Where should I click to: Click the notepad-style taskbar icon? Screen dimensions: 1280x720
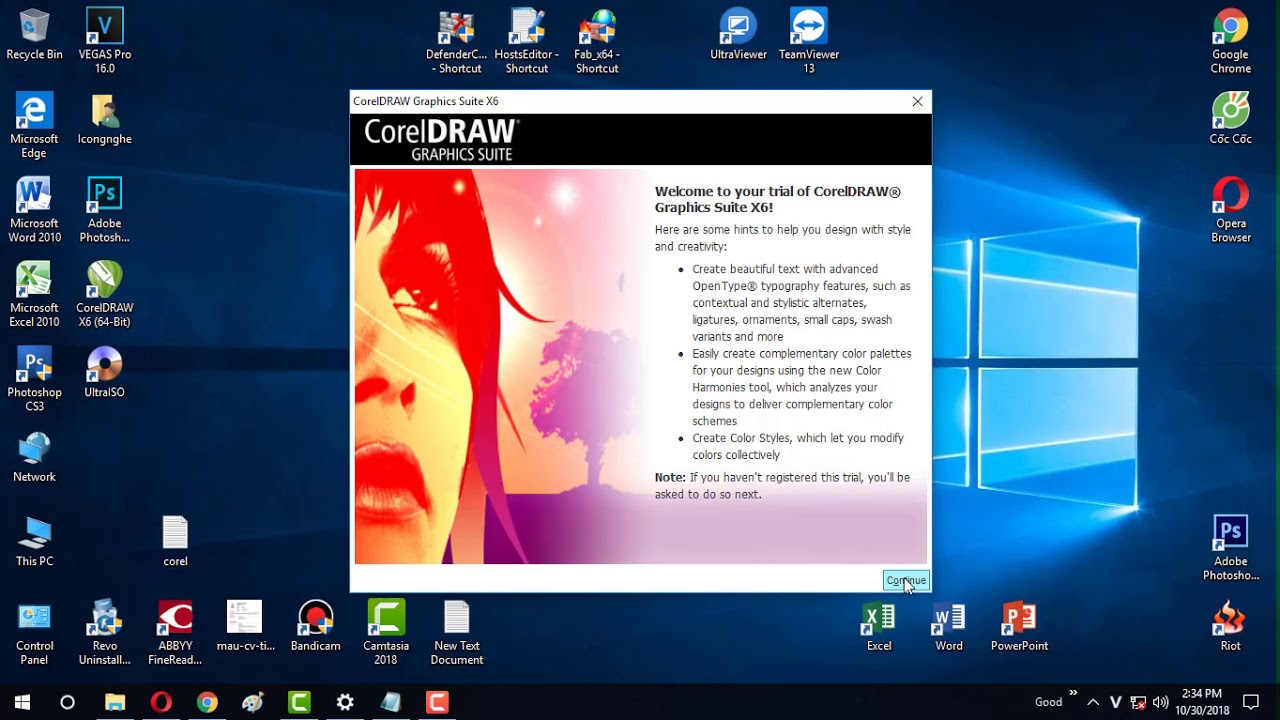pyautogui.click(x=391, y=702)
